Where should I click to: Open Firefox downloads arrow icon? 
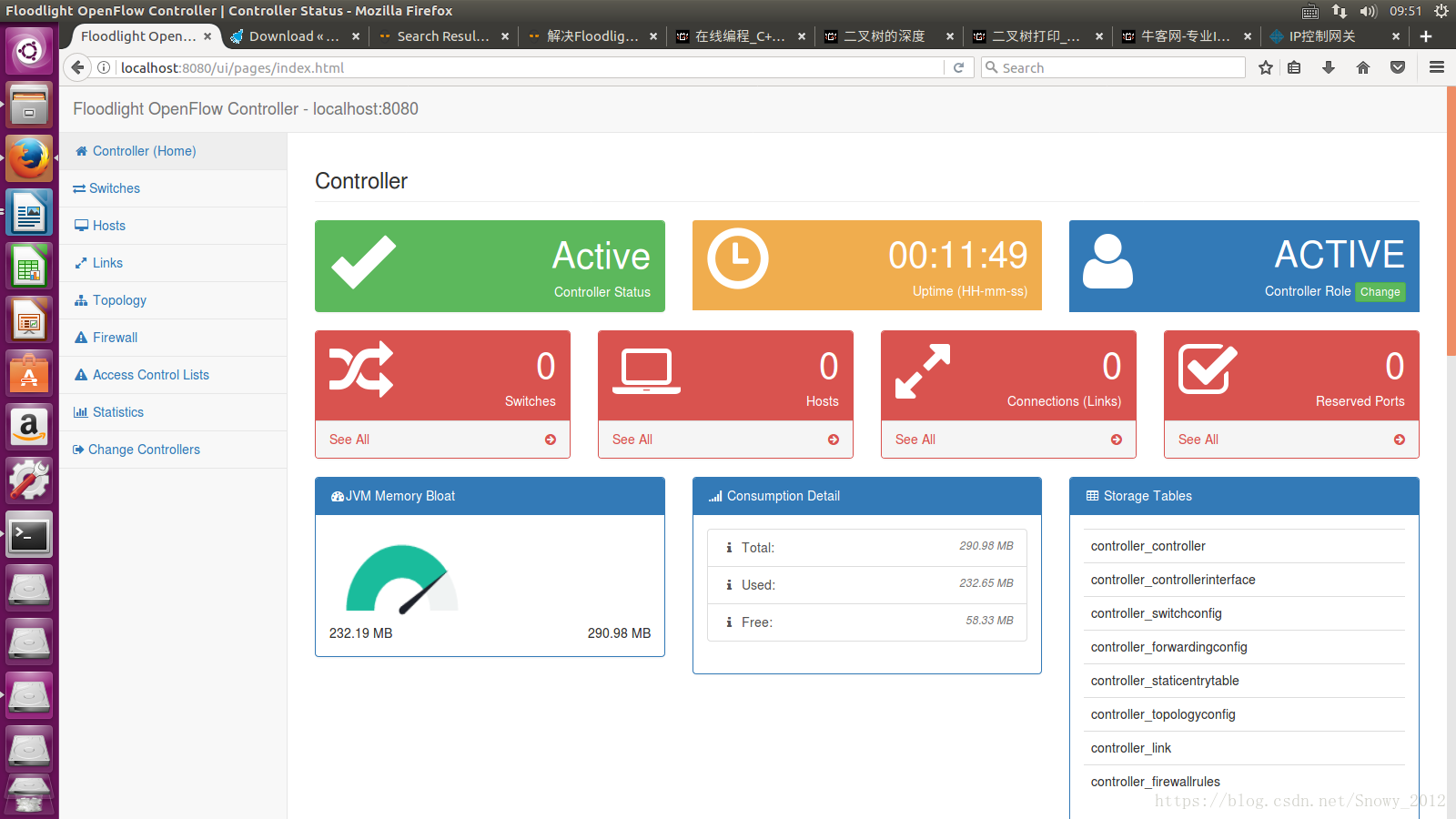click(1329, 67)
